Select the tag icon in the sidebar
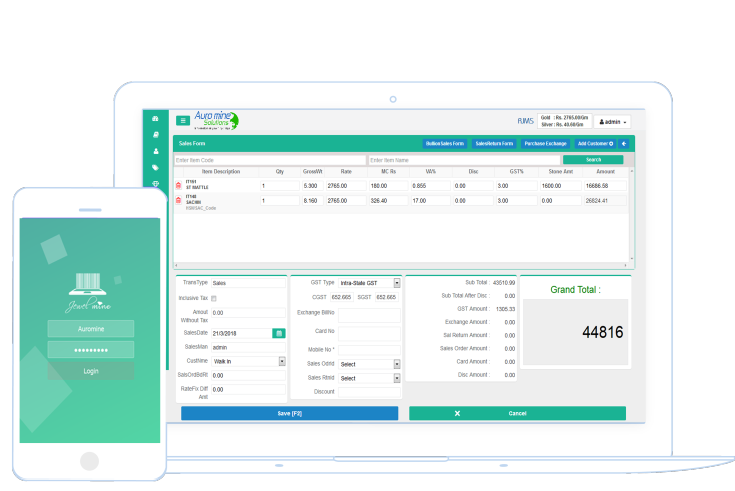The image size is (735, 491). point(155,167)
